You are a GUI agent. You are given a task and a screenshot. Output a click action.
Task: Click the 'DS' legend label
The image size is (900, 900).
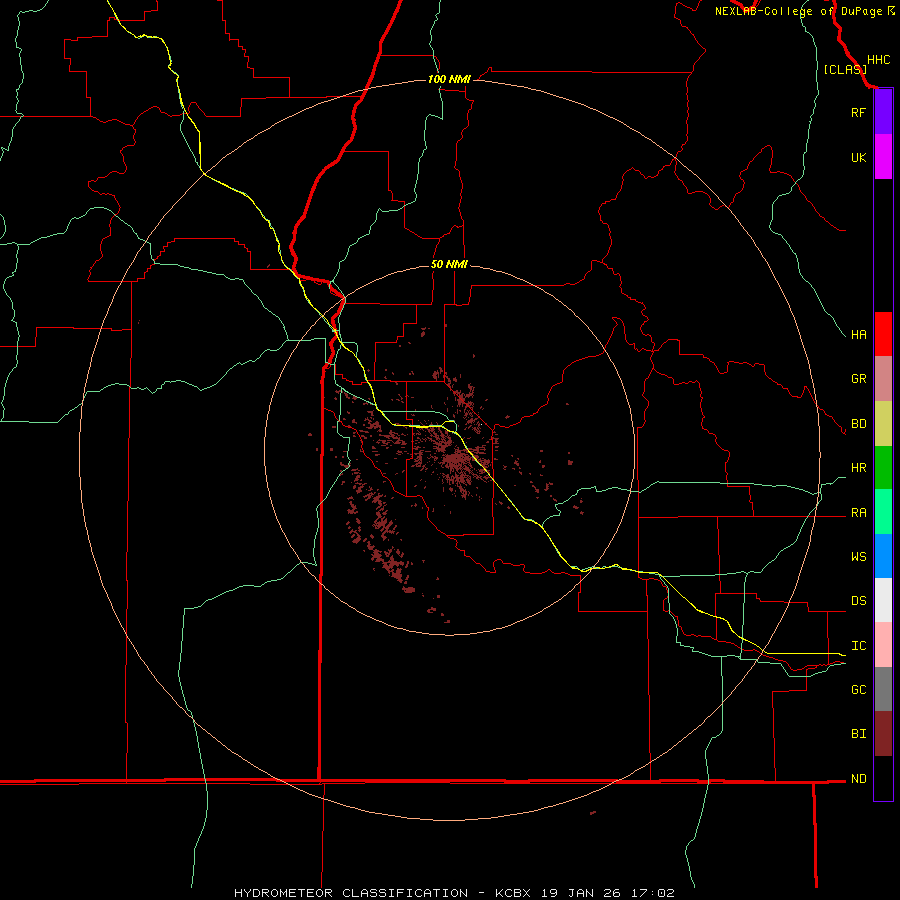coord(858,601)
